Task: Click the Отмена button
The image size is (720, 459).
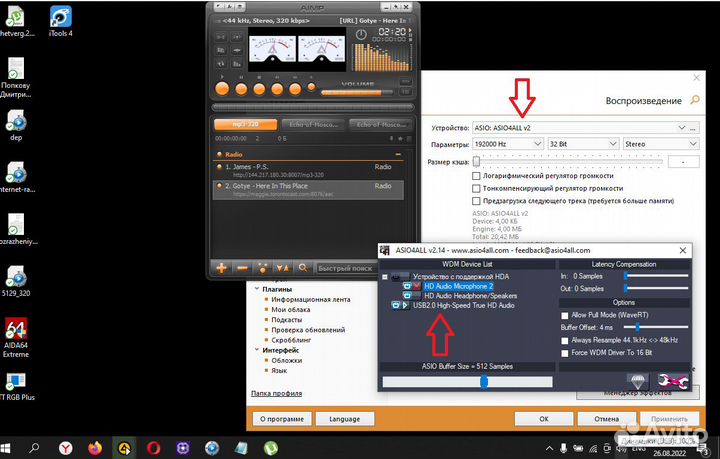Action: pyautogui.click(x=607, y=419)
